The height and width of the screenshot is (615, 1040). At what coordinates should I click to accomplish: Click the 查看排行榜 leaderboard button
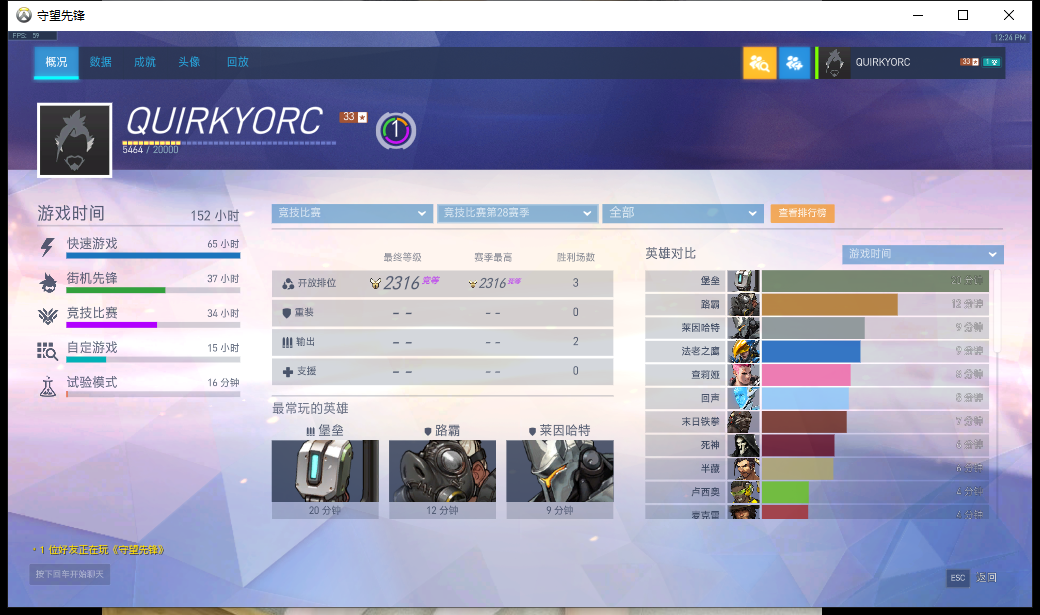803,213
